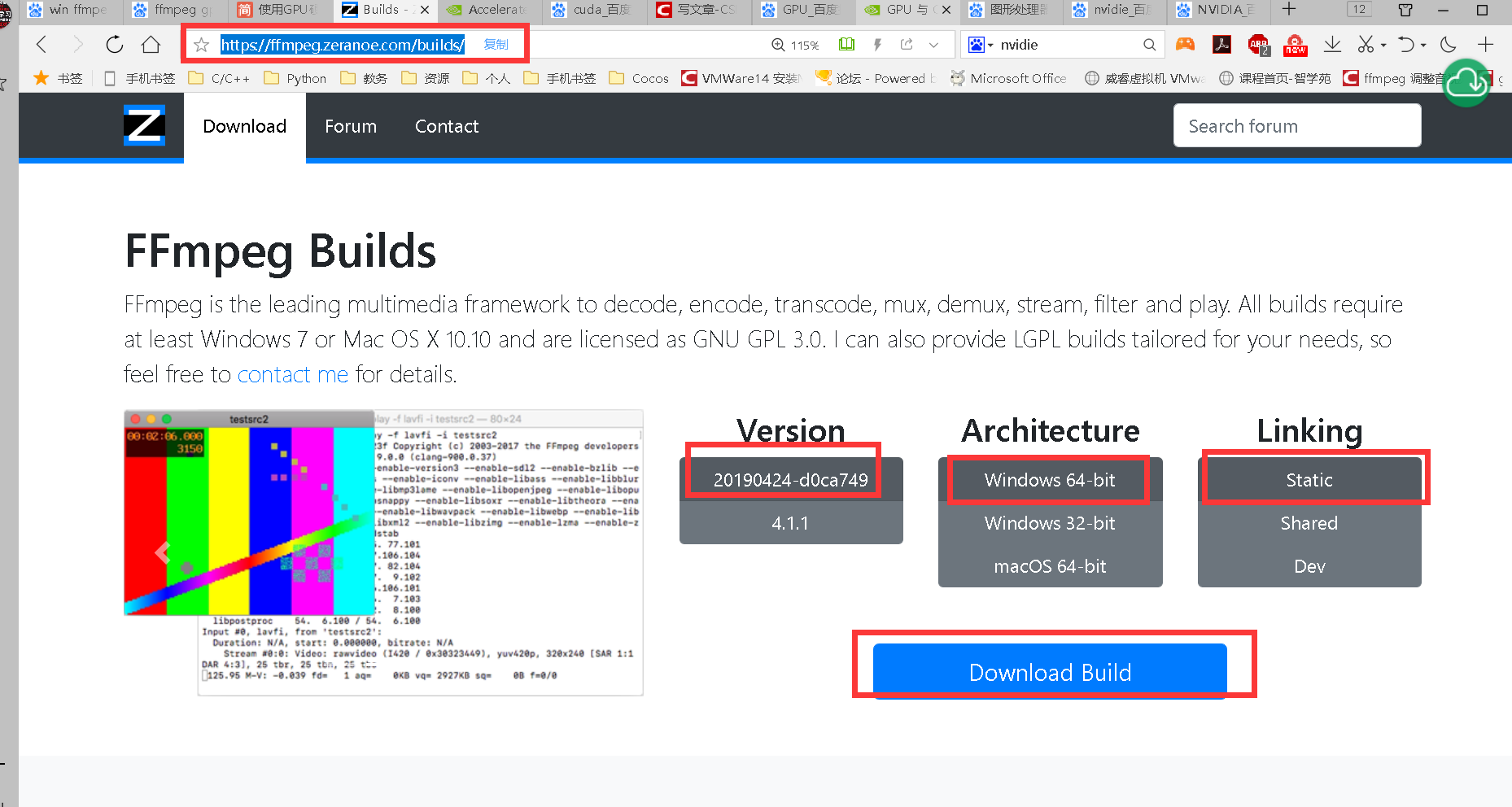Click the tab count 12 indicator

click(x=1359, y=10)
